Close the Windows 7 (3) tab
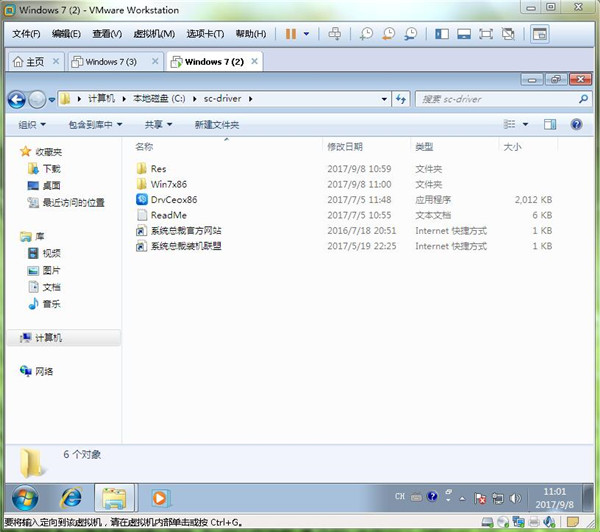Viewport: 600px width, 532px height. coord(155,61)
